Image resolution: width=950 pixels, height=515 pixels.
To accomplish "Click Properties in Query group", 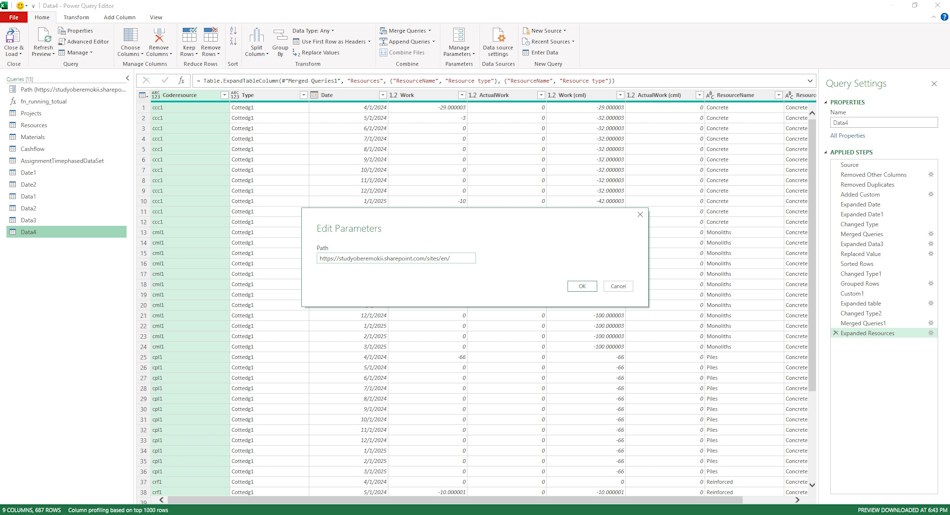I will pos(76,31).
